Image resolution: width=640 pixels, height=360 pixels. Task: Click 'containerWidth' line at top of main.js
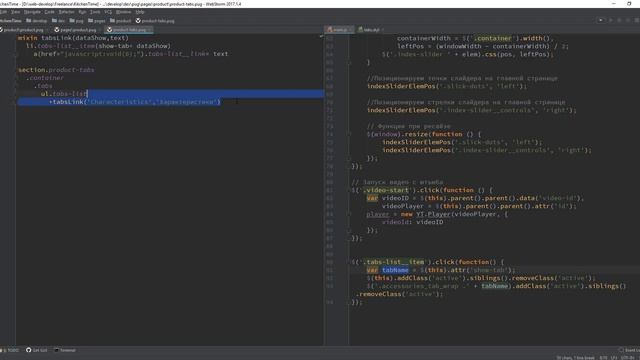(x=476, y=38)
